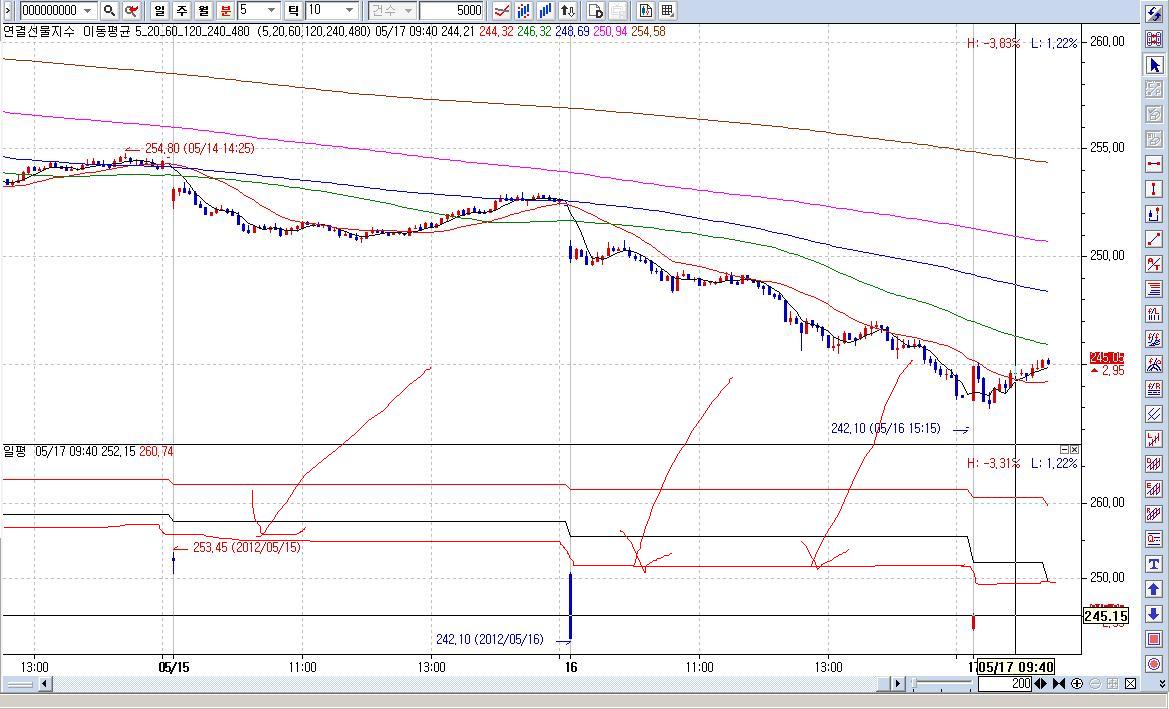The height and width of the screenshot is (709, 1170).
Task: Open the tick interval dropdown showing 10
Action: click(349, 10)
